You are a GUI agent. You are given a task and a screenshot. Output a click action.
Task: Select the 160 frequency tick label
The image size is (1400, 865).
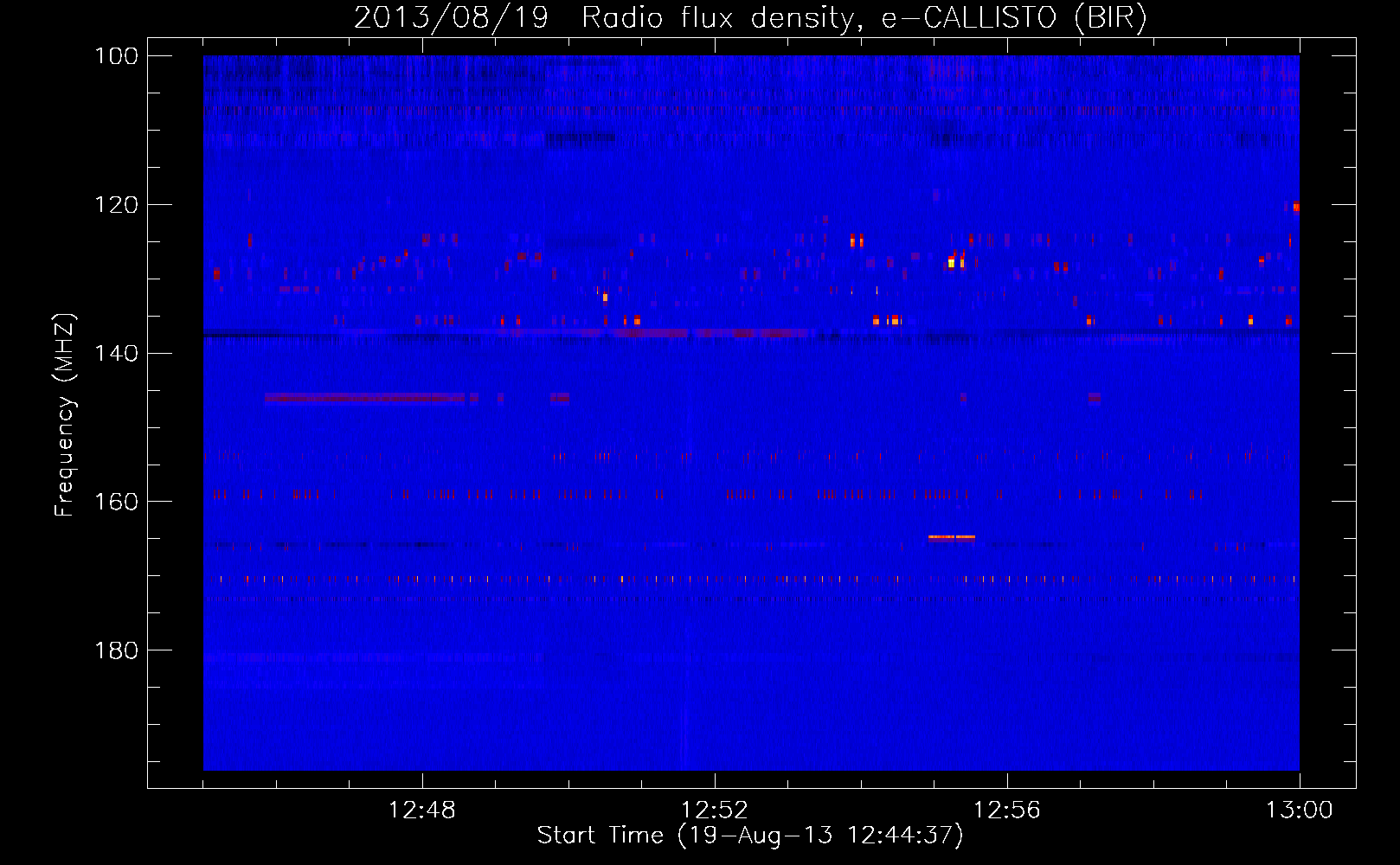pyautogui.click(x=118, y=502)
